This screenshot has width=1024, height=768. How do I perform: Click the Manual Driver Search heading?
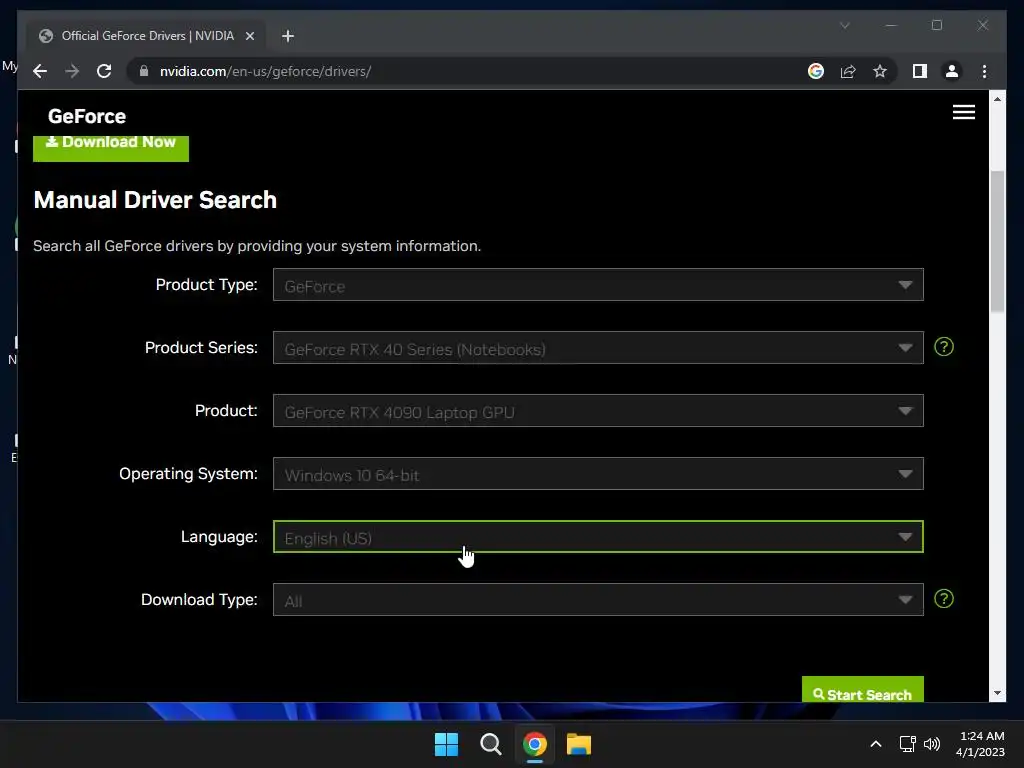click(155, 200)
